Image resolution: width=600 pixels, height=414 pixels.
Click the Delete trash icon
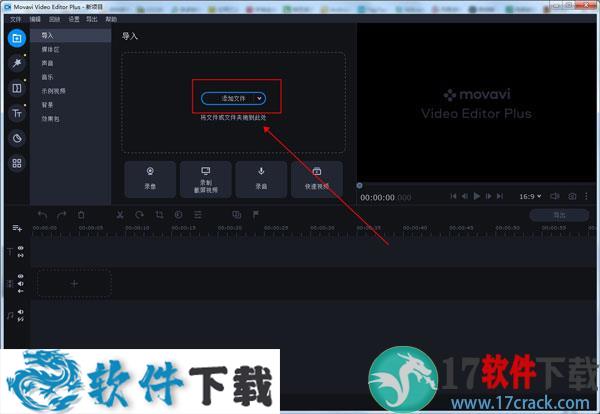[x=81, y=215]
